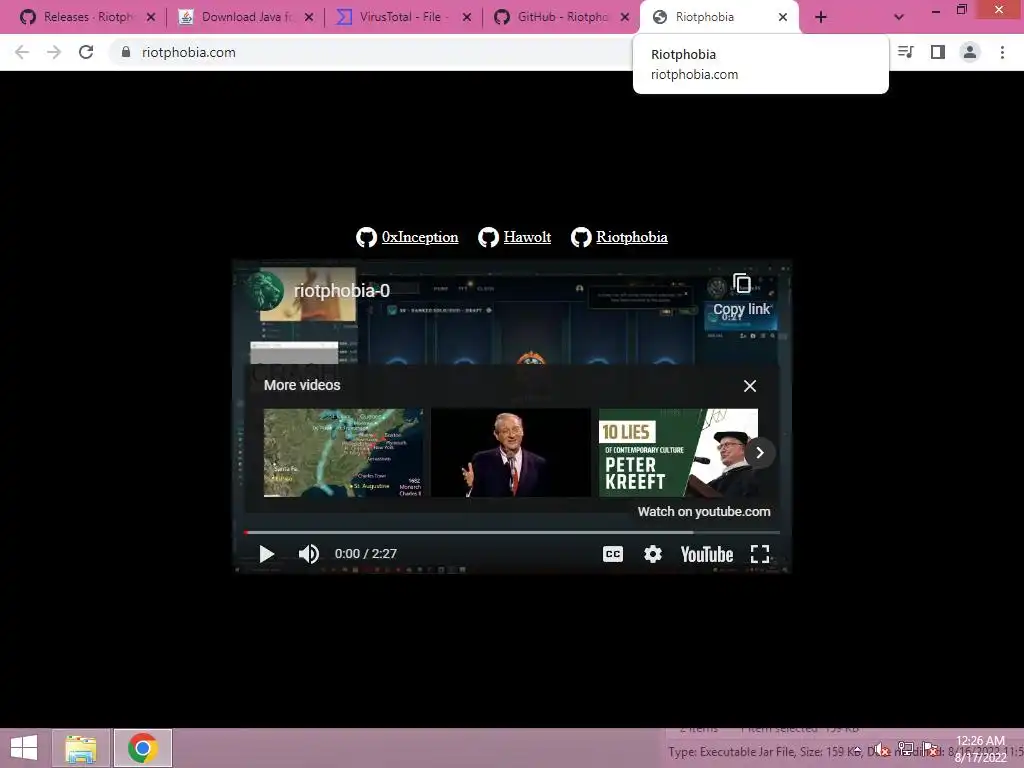Open the Chrome three-dot menu
1024x768 pixels.
tap(1002, 52)
